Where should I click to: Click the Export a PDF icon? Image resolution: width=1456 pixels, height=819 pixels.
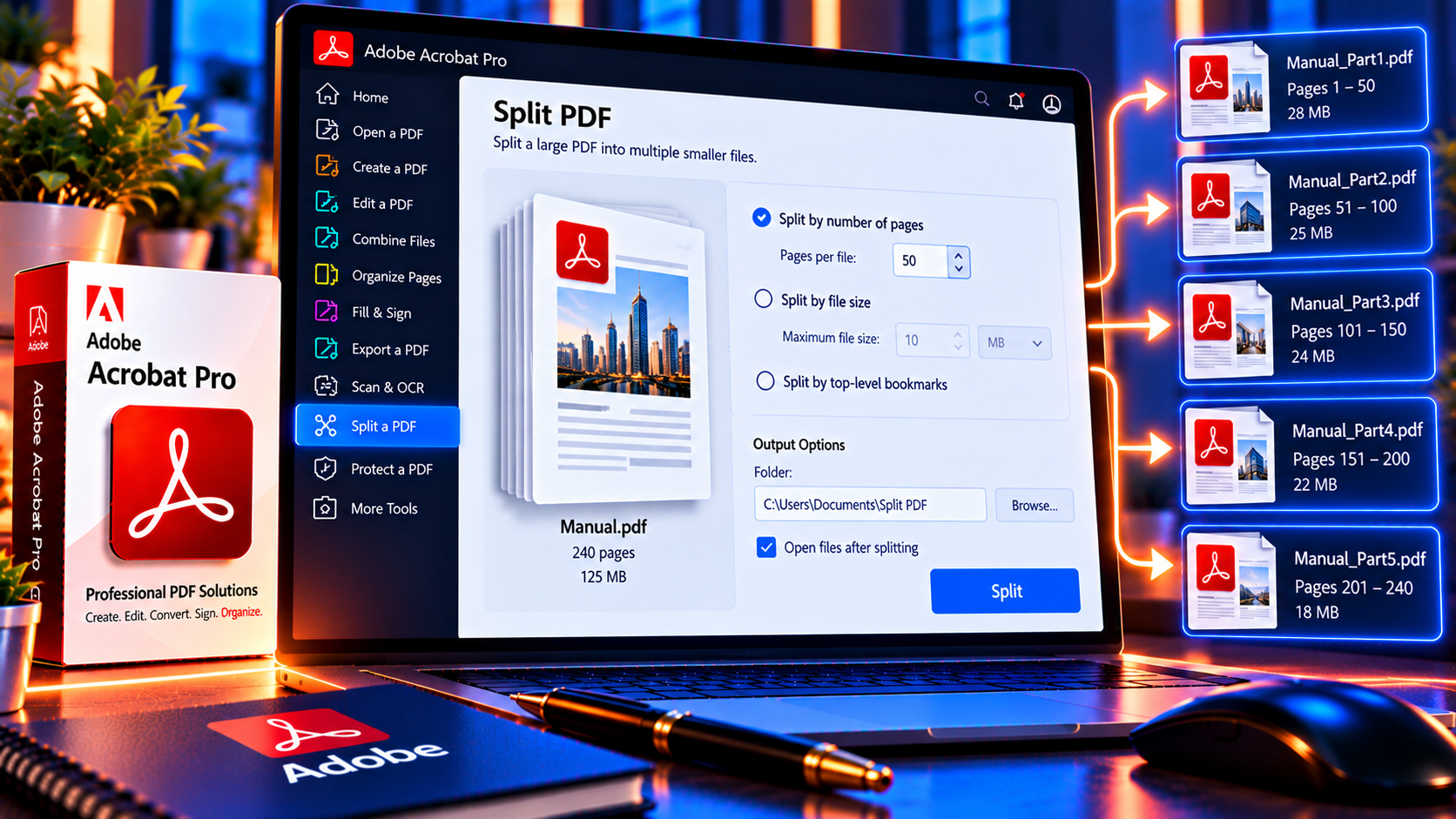(327, 348)
